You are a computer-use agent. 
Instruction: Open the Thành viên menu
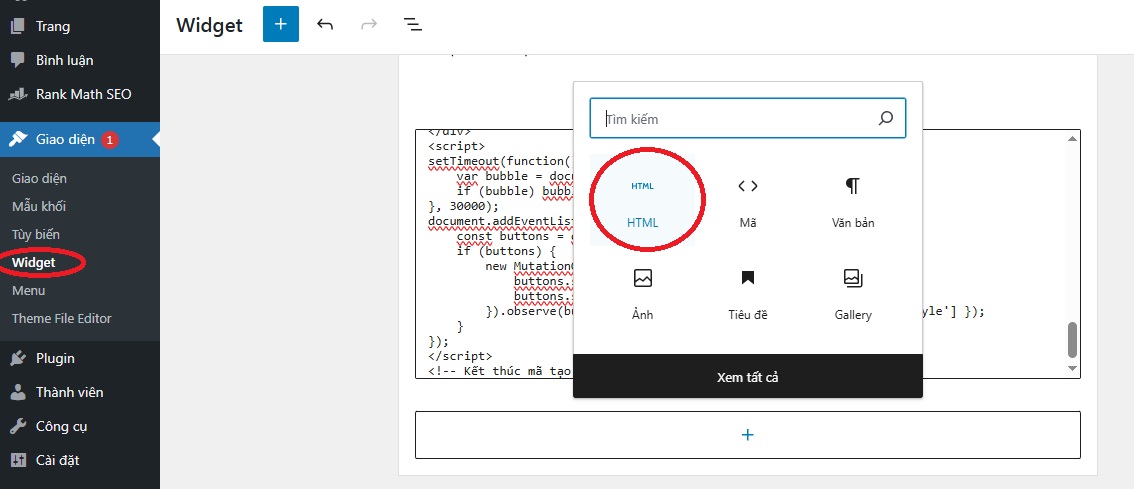pos(80,392)
